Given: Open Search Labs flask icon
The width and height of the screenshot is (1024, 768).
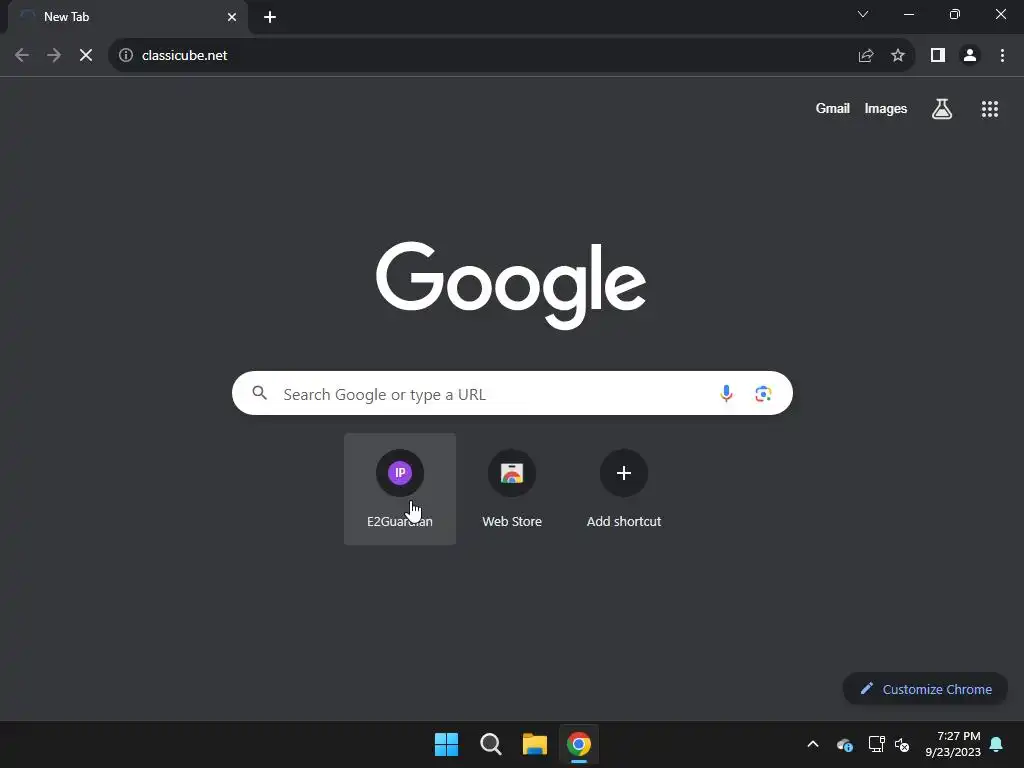Looking at the screenshot, I should pos(942,108).
